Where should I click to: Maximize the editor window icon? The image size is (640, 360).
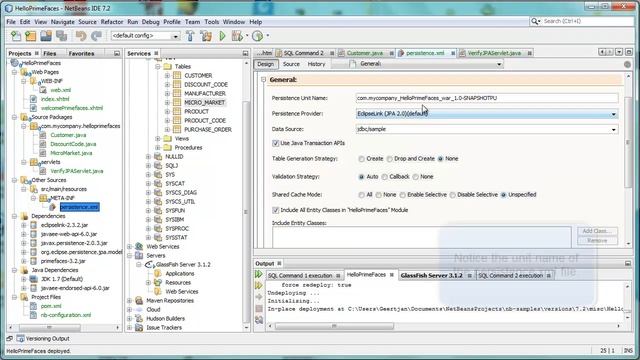[x=629, y=52]
